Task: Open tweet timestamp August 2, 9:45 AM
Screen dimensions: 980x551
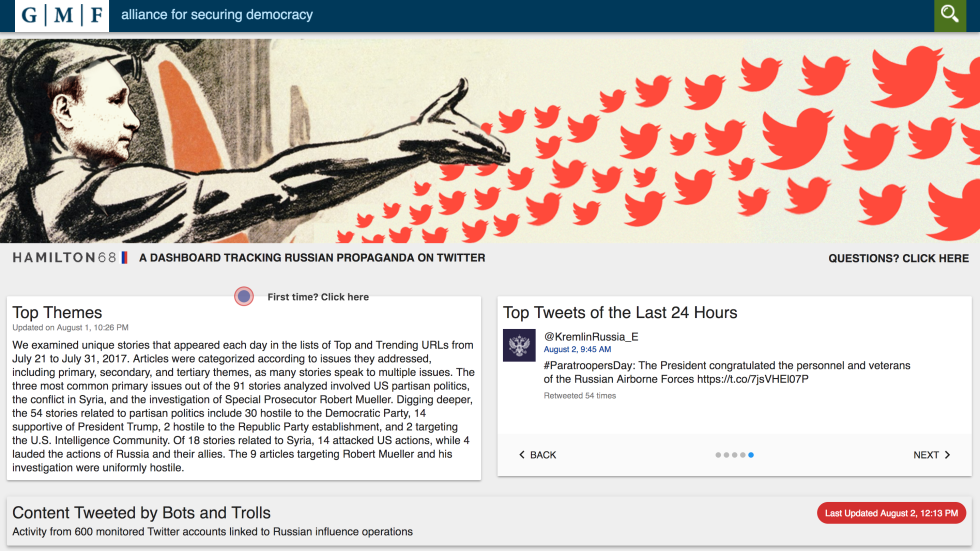Action: pyautogui.click(x=577, y=349)
